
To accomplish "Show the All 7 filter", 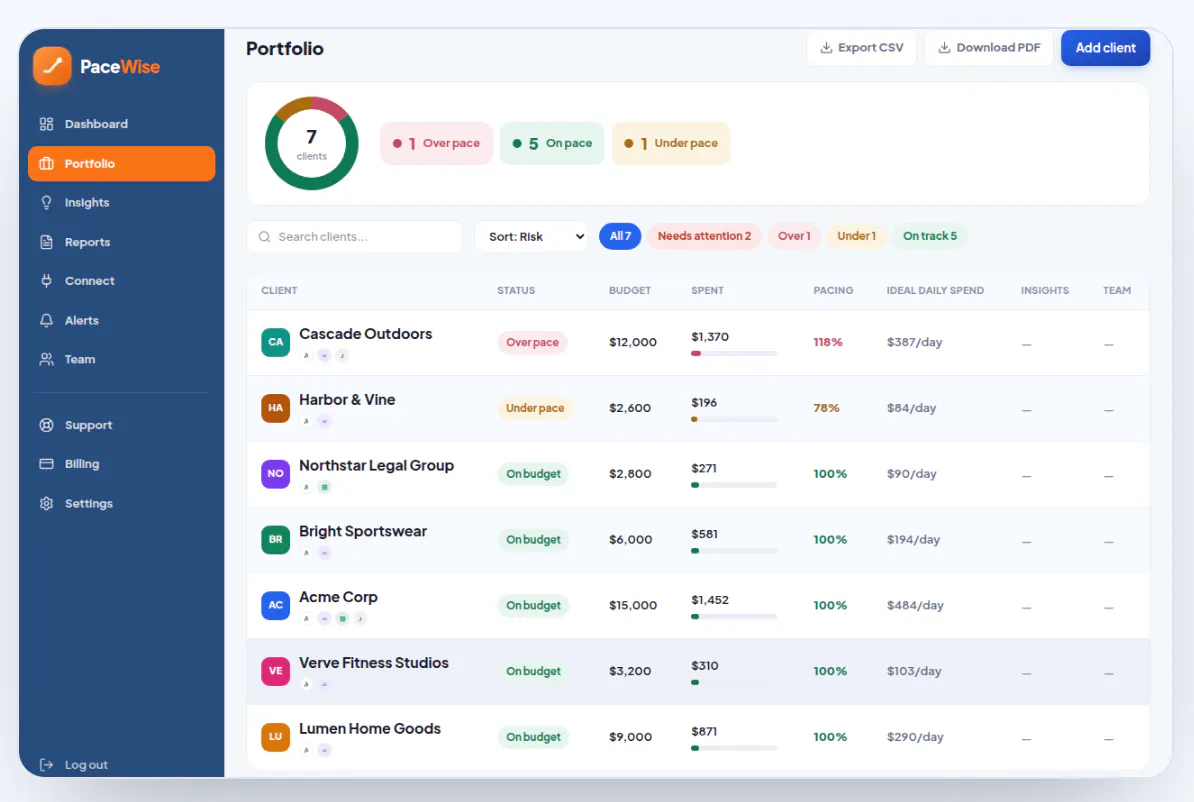I will (x=620, y=236).
